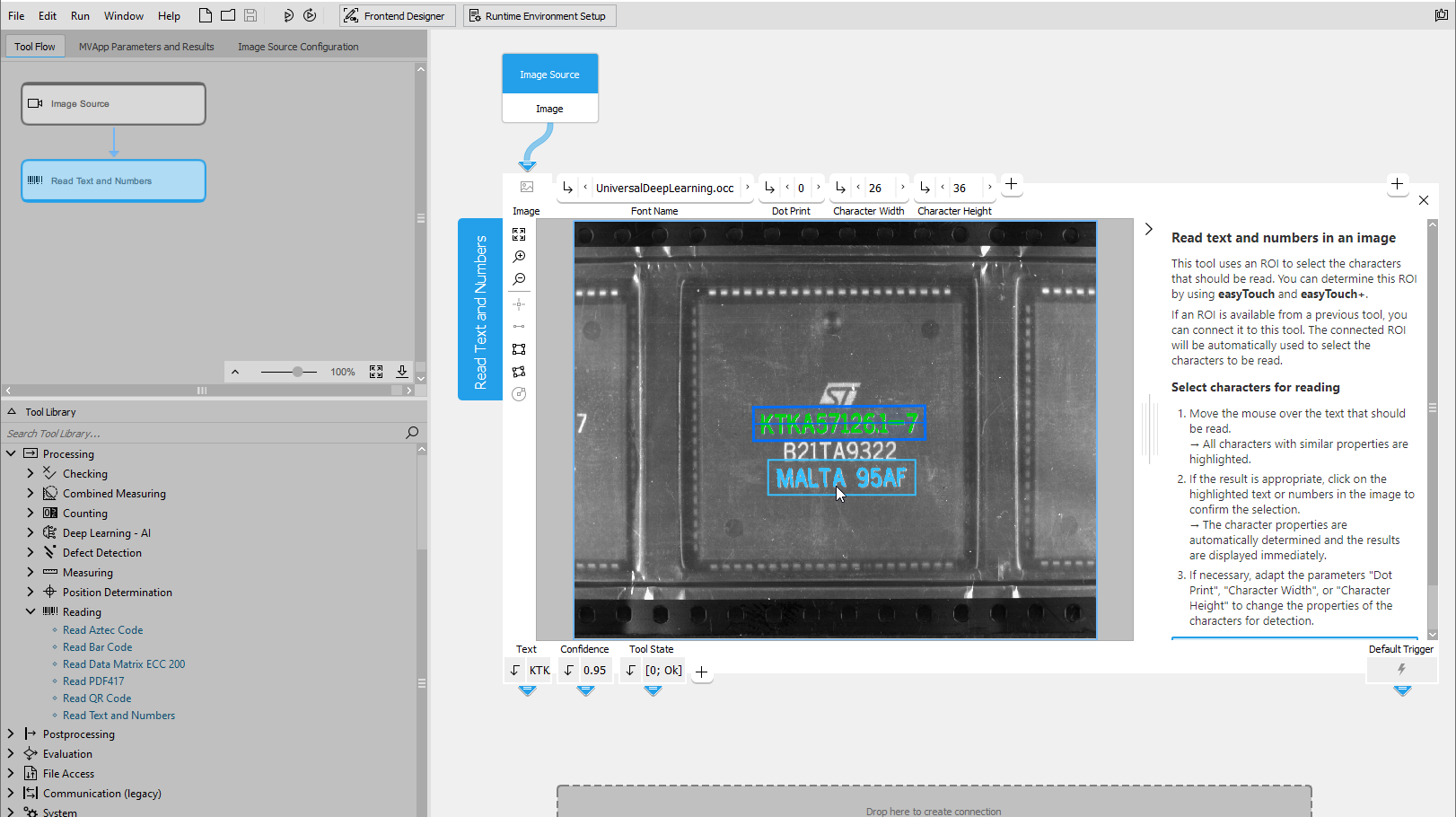Expand the Checking category
1456x817 pixels.
click(31, 473)
